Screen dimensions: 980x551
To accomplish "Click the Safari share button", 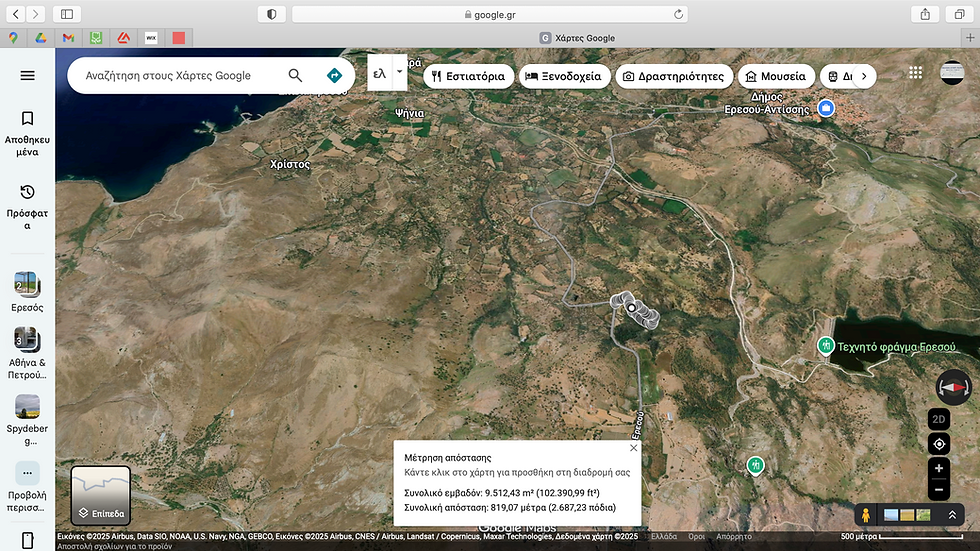I will coord(925,14).
